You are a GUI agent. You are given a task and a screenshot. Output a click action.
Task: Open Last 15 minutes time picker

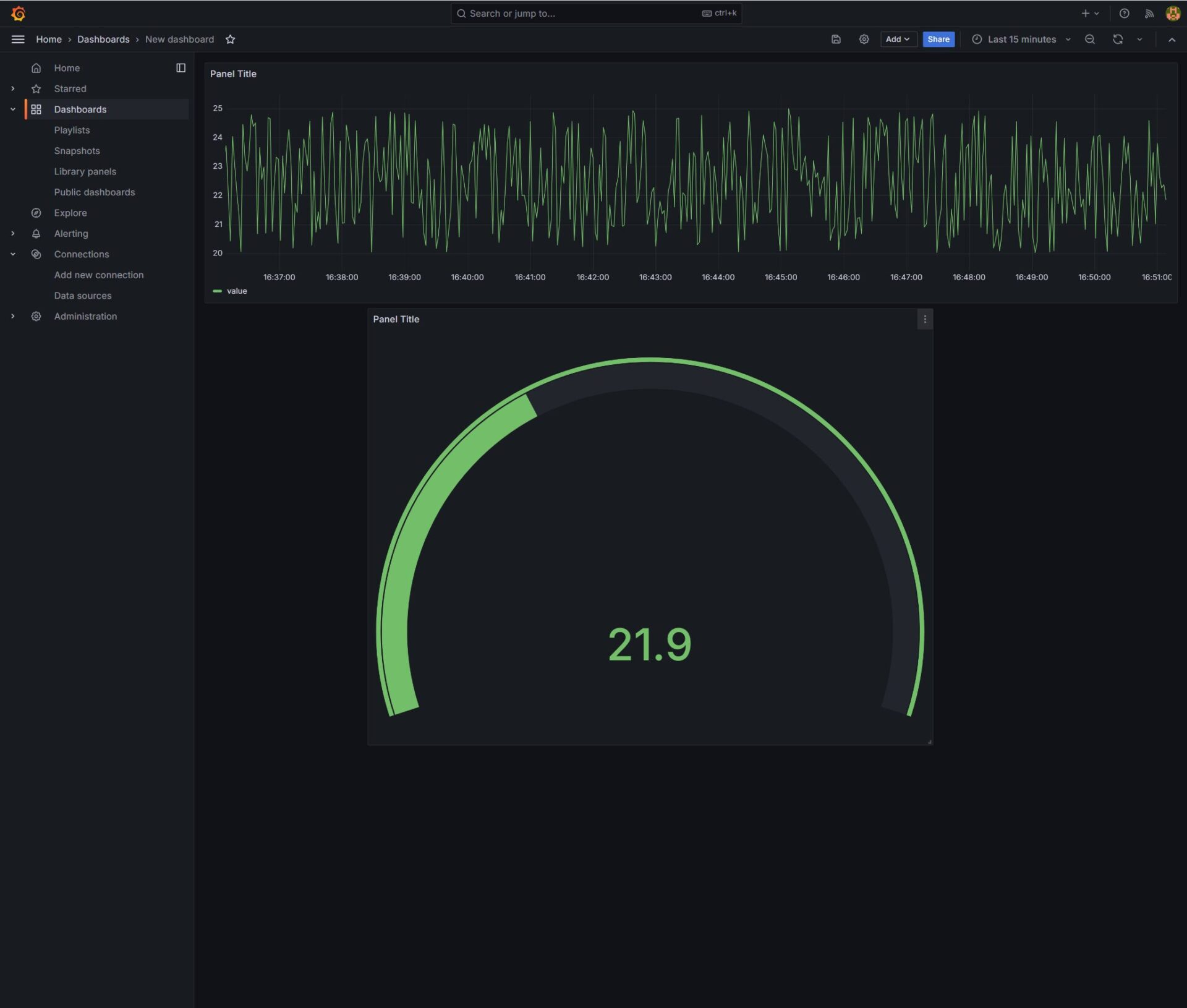[1021, 39]
